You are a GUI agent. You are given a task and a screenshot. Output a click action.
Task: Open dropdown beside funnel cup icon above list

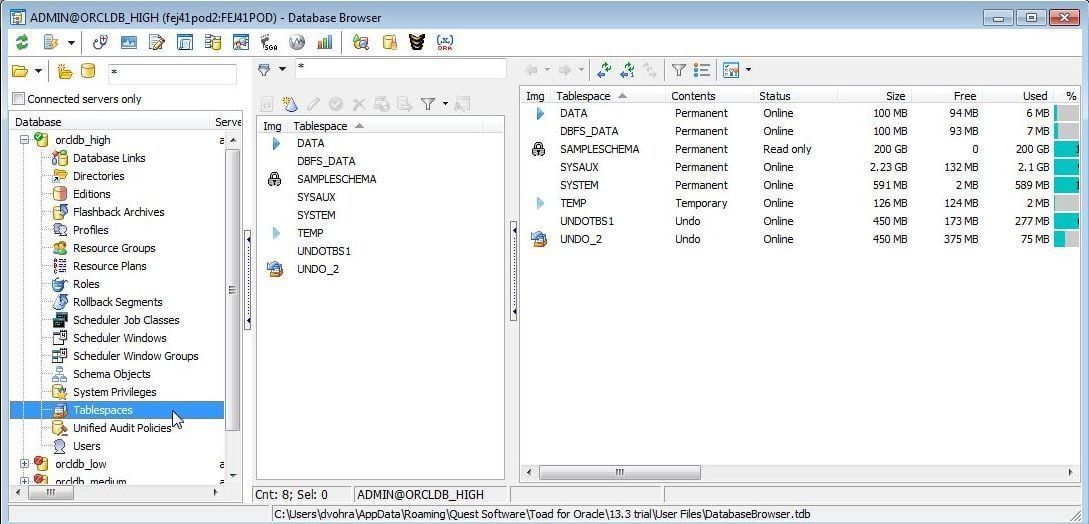click(282, 69)
